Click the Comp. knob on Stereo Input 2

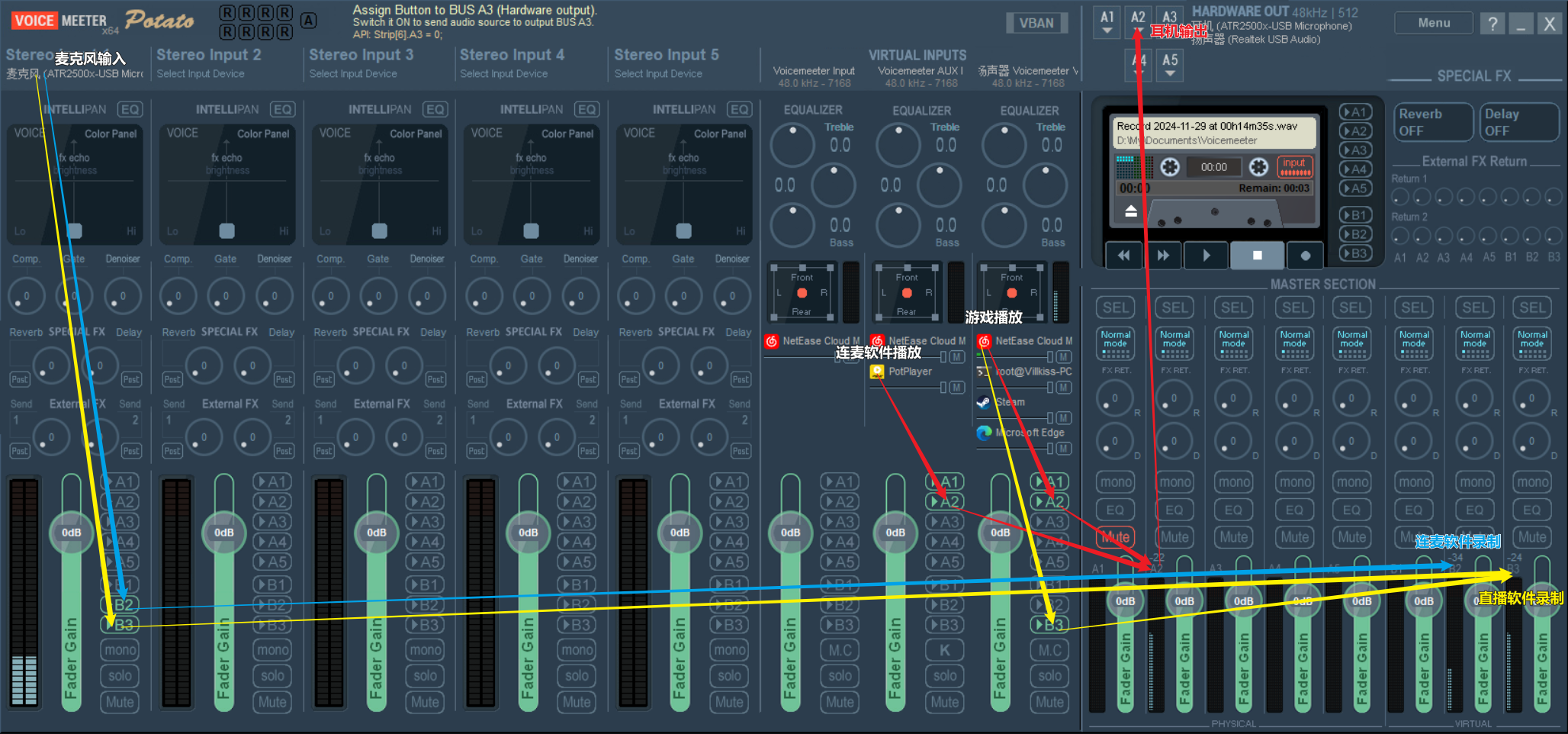point(178,297)
